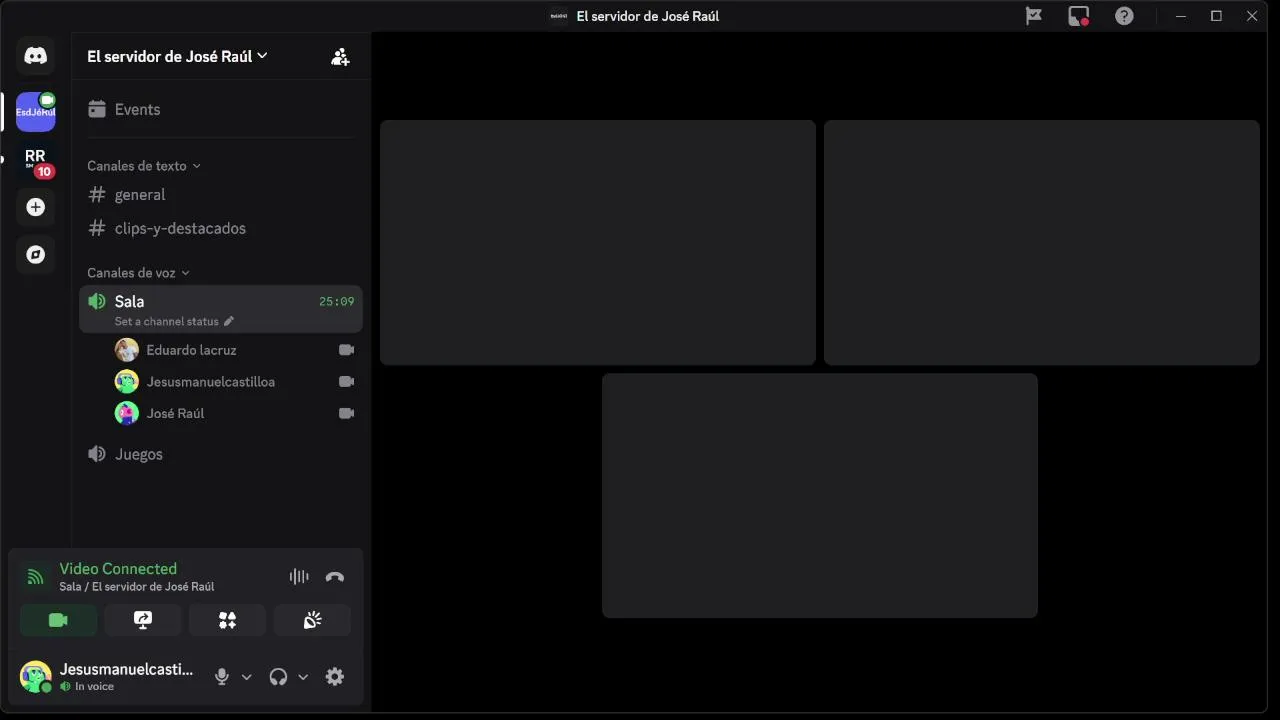
Task: Click the pencil icon beside channel status
Action: 229,322
